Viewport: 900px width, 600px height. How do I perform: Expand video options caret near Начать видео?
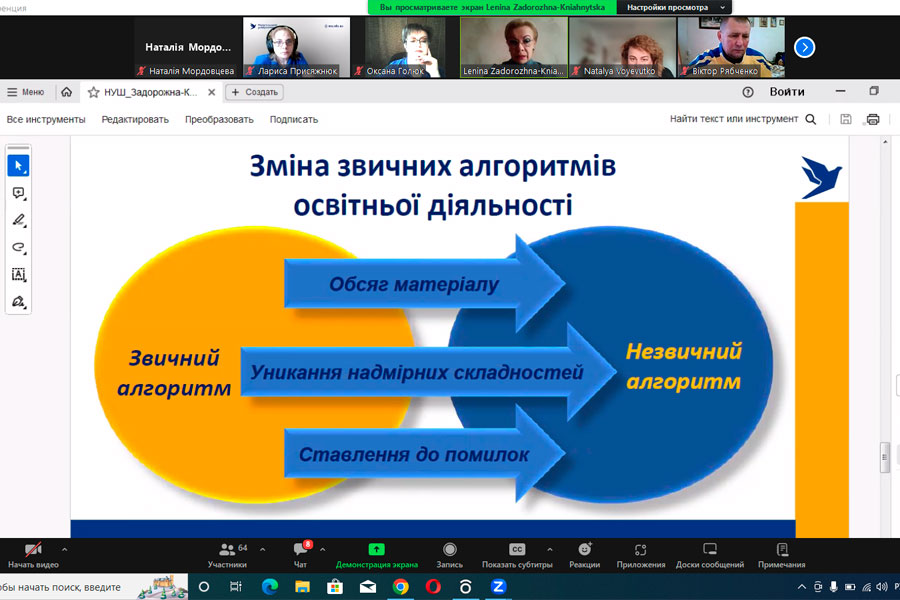(x=64, y=549)
